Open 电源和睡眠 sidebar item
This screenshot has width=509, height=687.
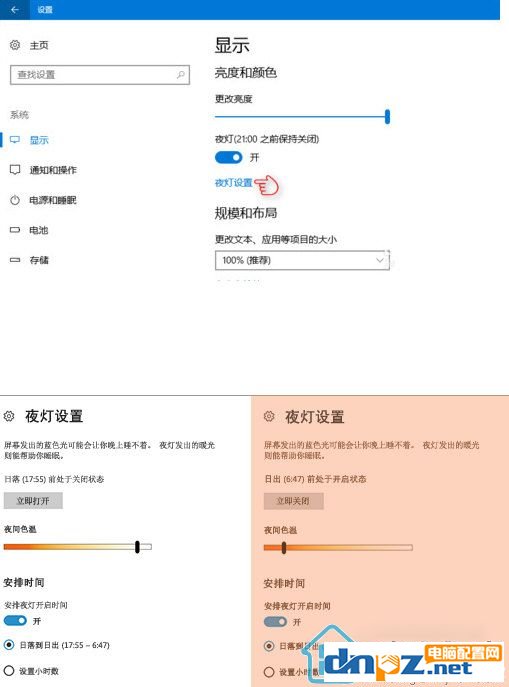click(x=53, y=200)
